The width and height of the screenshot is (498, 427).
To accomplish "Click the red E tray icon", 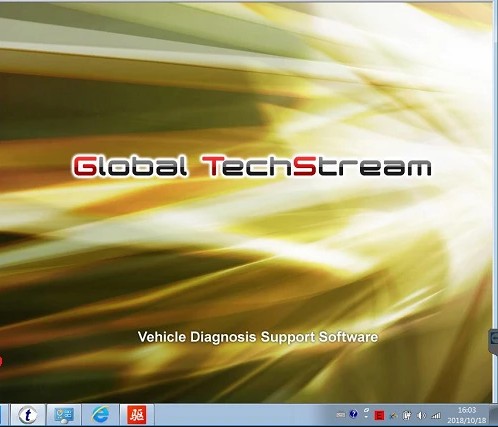I will coord(379,415).
